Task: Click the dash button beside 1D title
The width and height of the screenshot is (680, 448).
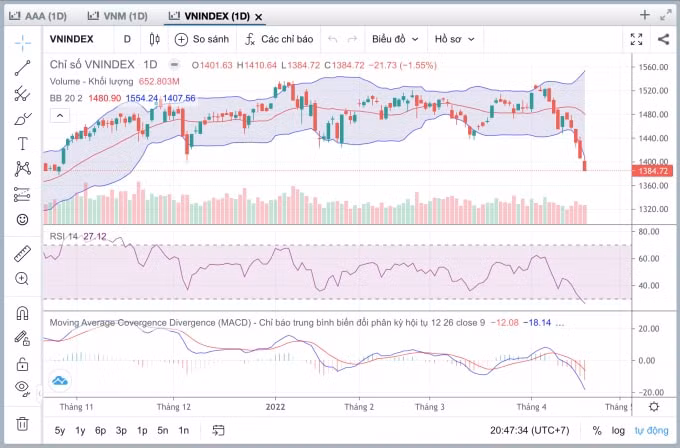Action: (x=174, y=65)
